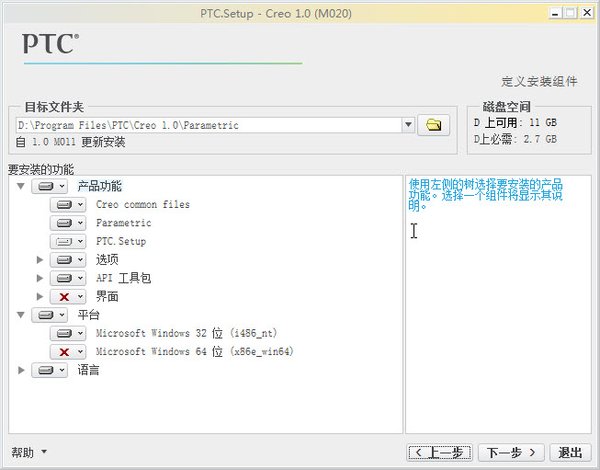Screen dimensions: 600x470
Task: Click install icon for Windows 32 位
Action: click(64, 333)
